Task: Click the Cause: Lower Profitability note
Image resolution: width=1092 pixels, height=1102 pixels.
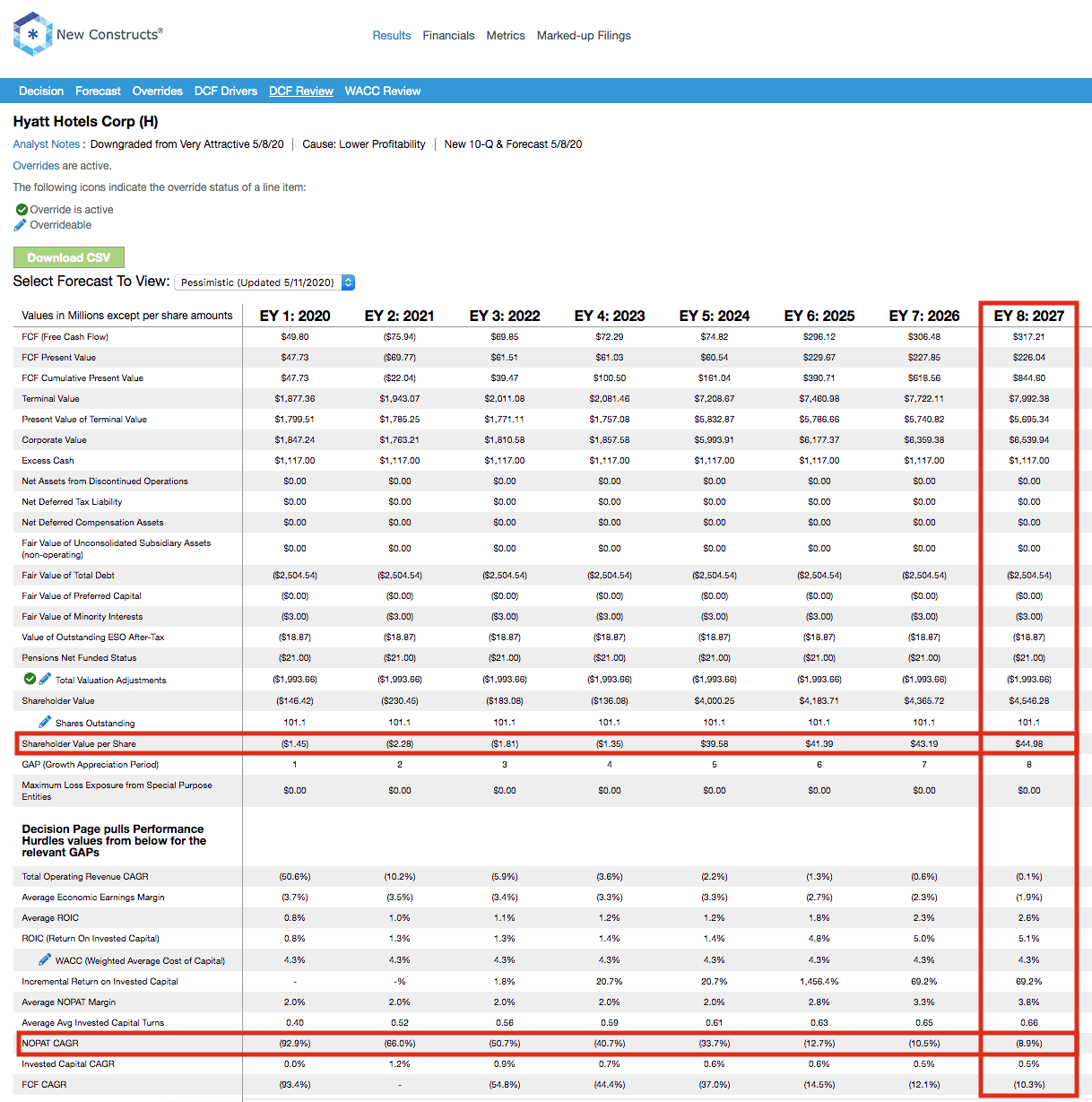Action: pyautogui.click(x=364, y=144)
